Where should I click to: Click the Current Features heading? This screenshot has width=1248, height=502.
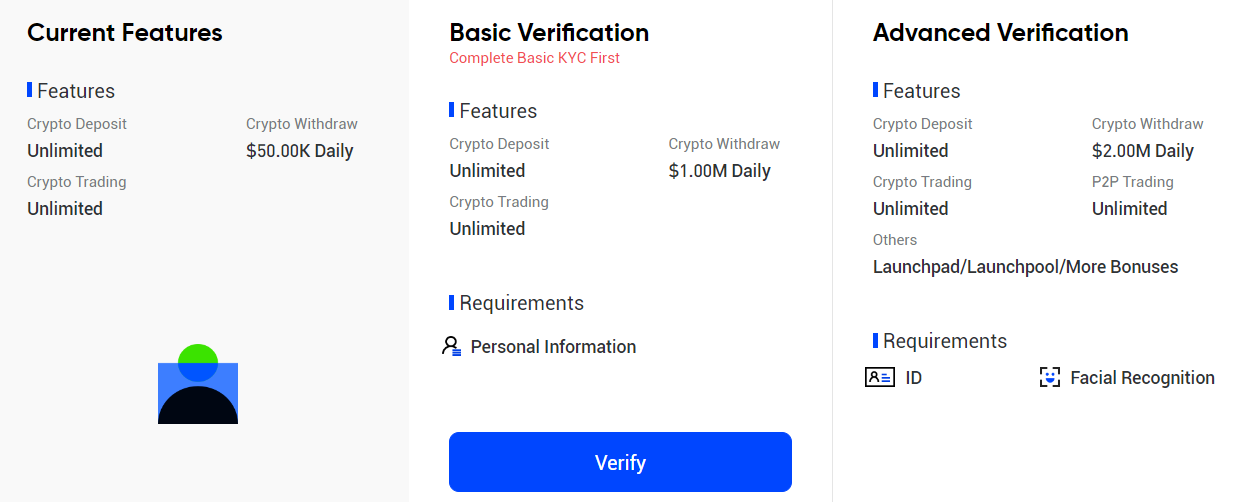click(125, 32)
